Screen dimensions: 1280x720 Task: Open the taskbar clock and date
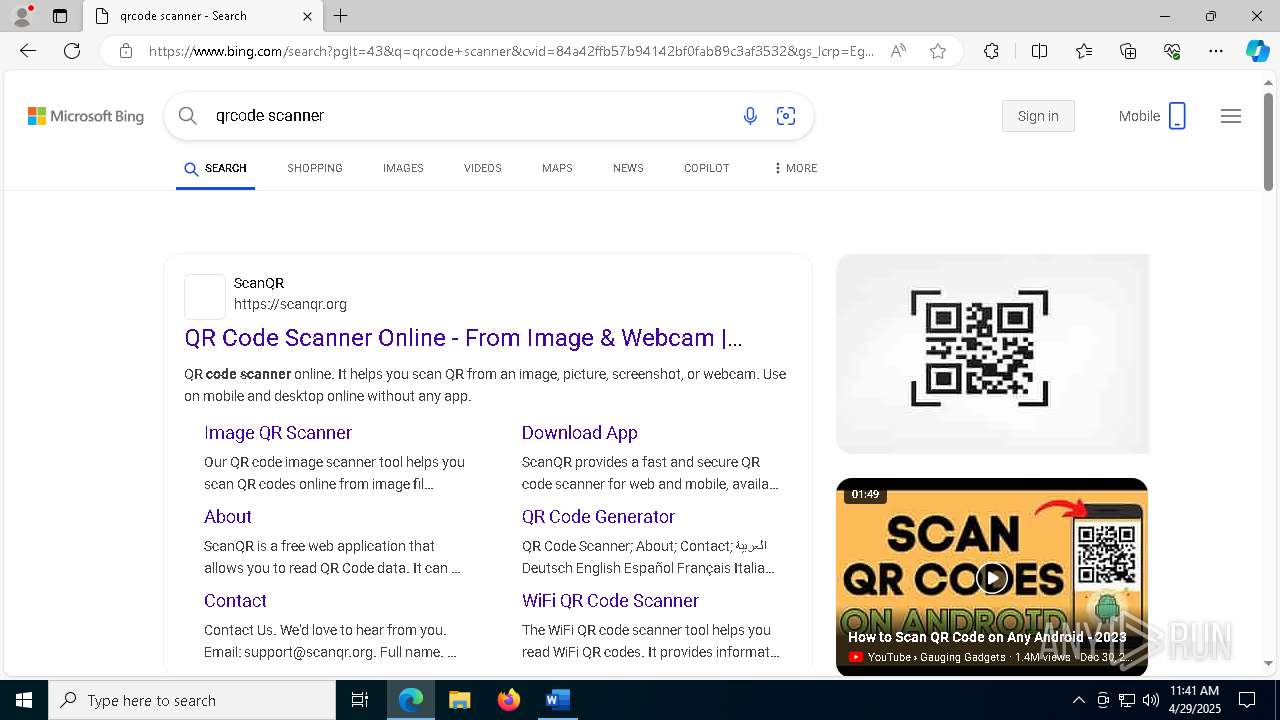coord(1194,700)
